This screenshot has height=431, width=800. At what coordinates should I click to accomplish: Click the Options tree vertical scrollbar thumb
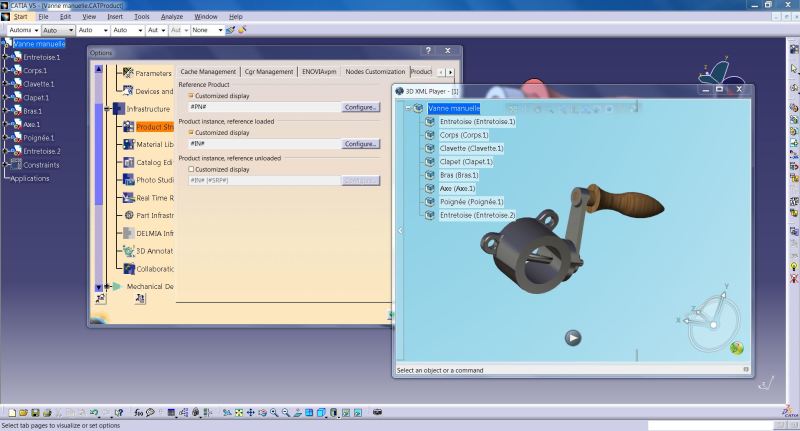pos(99,153)
